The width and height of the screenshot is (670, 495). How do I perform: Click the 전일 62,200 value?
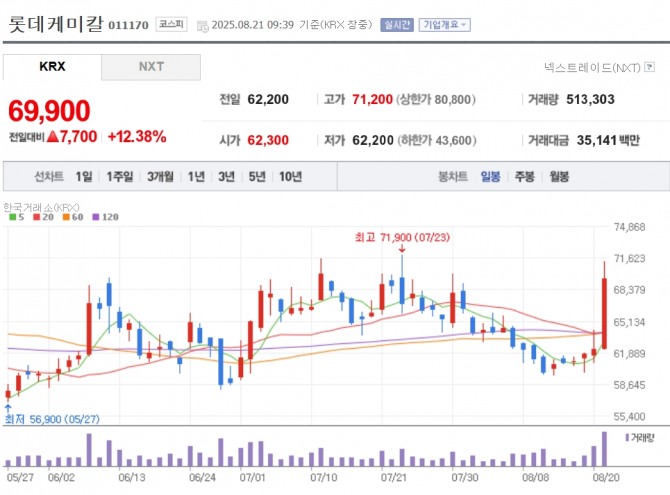268,99
